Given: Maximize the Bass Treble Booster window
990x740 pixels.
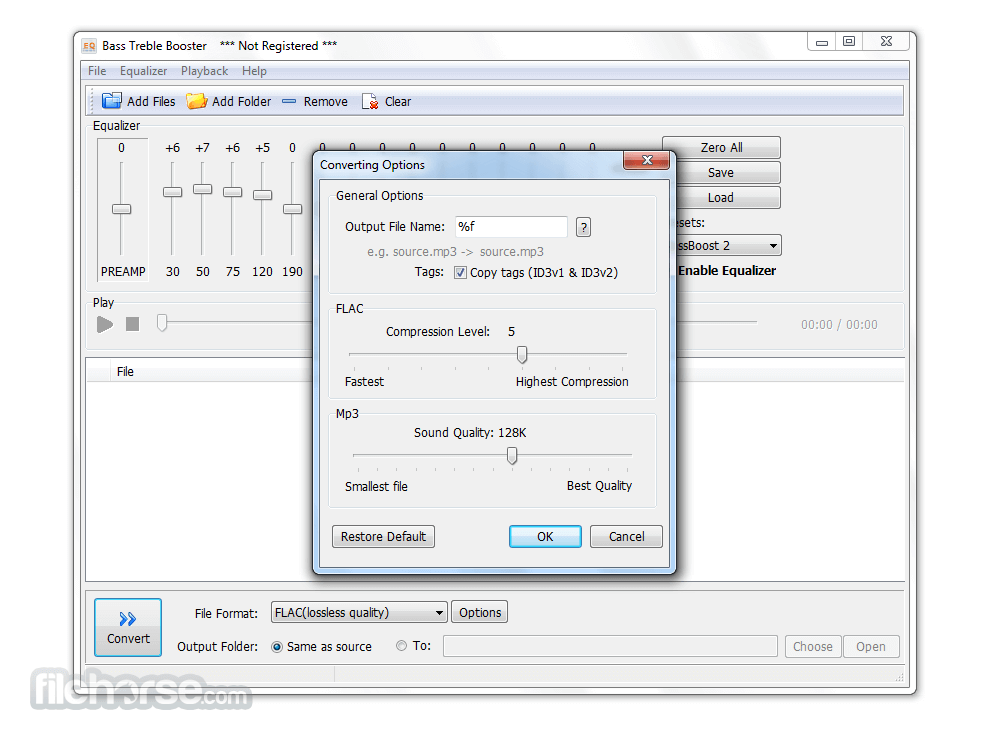Looking at the screenshot, I should click(849, 42).
